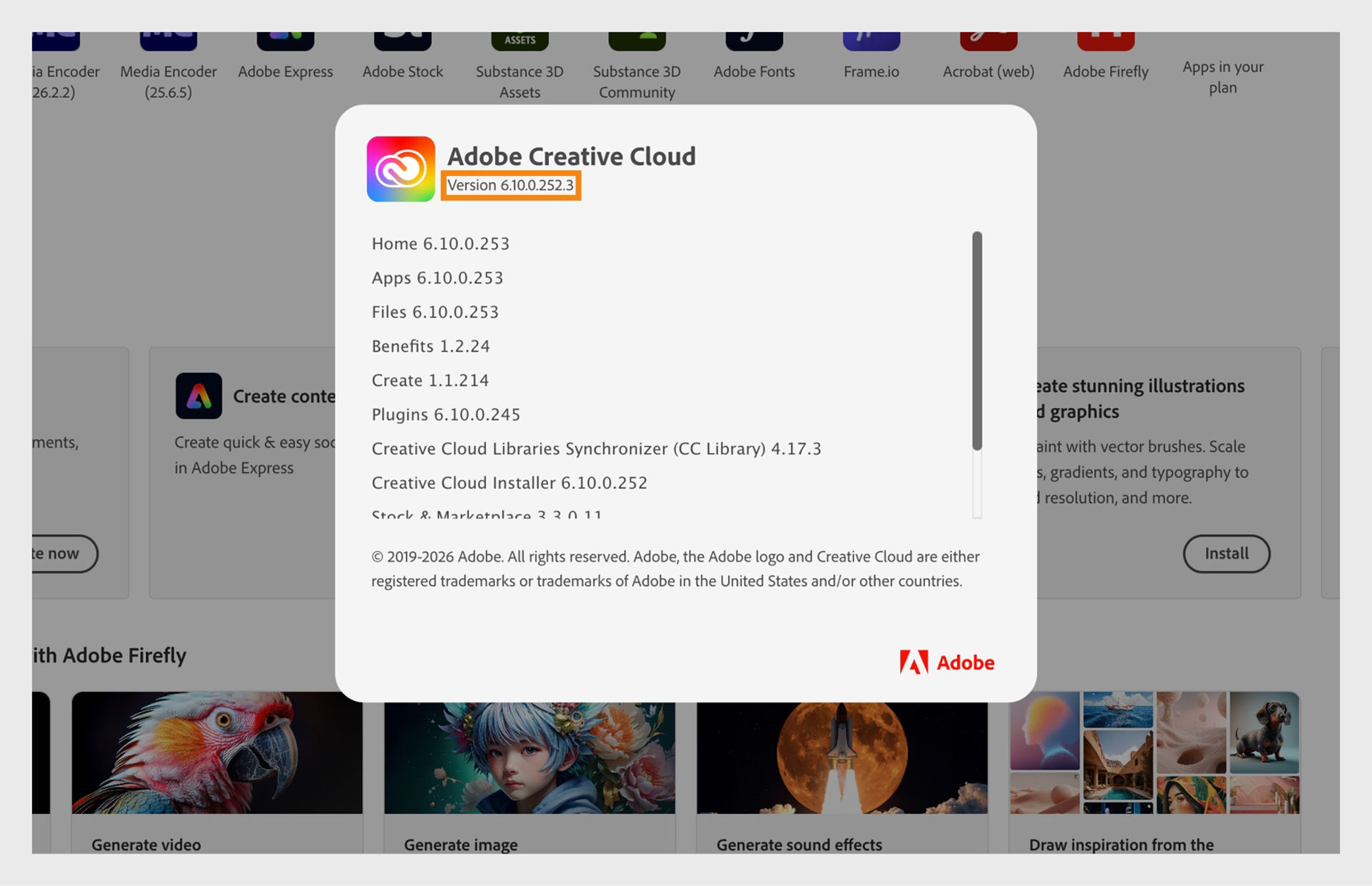The height and width of the screenshot is (886, 1372).
Task: Select the Home 6.10.0.253 row
Action: (x=441, y=244)
